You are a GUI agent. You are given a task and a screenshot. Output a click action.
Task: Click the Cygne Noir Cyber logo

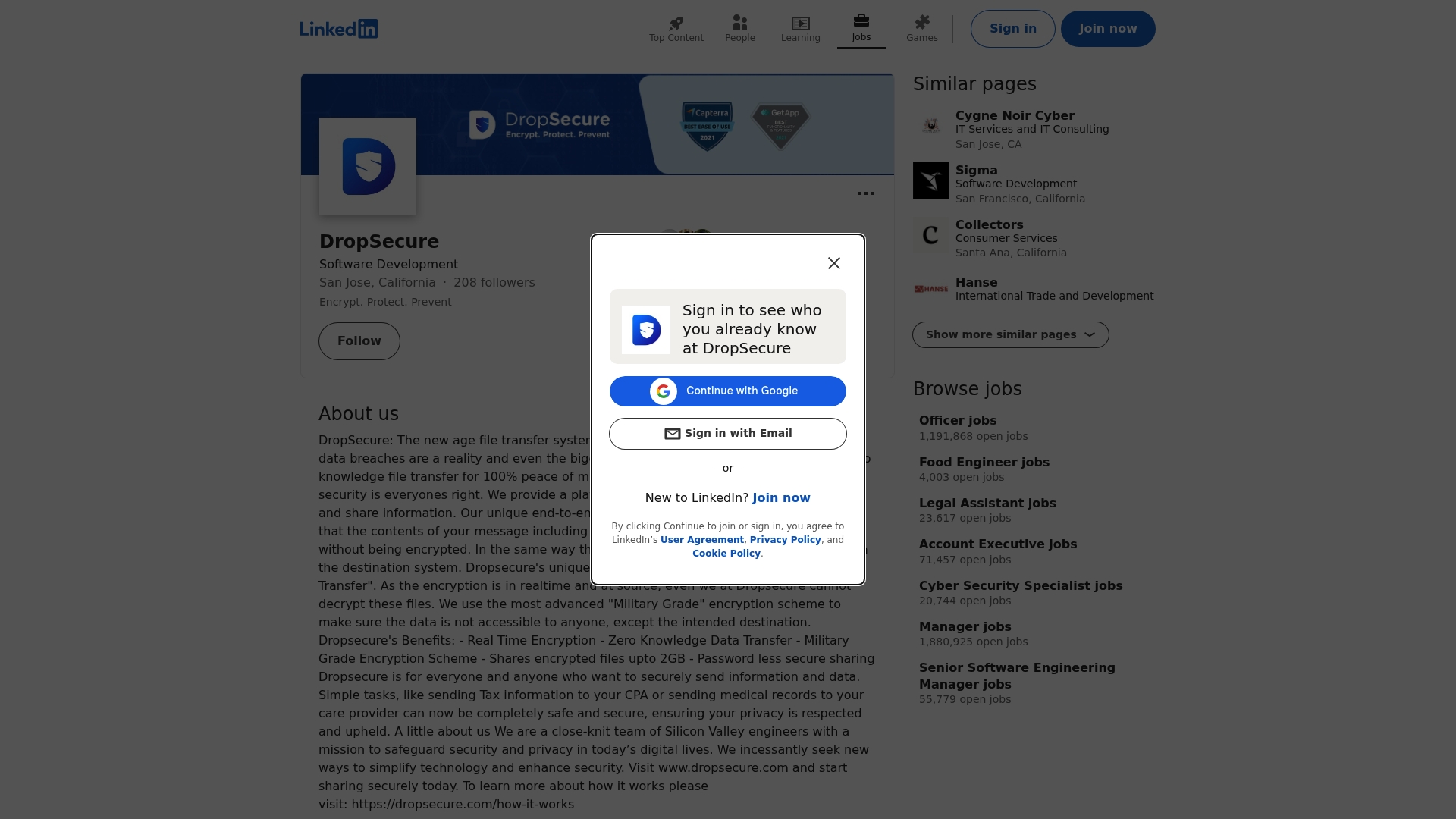931,125
